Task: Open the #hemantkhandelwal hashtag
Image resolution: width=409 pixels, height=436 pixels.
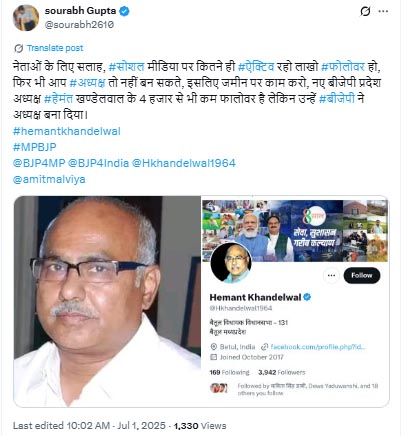Action: pos(67,131)
